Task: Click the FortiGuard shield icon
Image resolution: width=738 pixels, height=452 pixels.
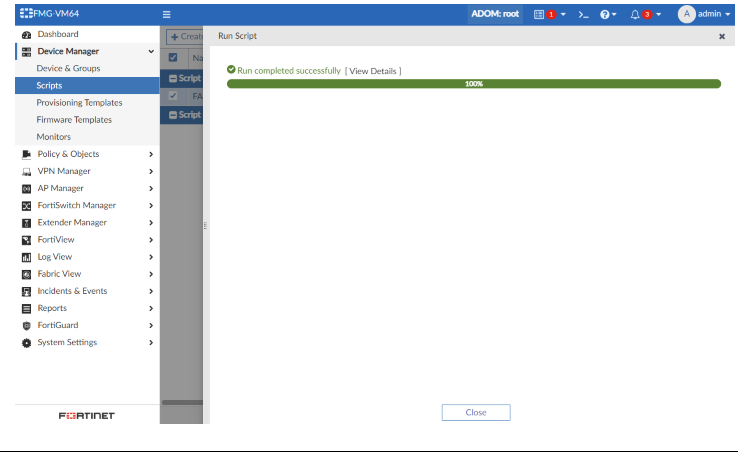Action: [26, 325]
